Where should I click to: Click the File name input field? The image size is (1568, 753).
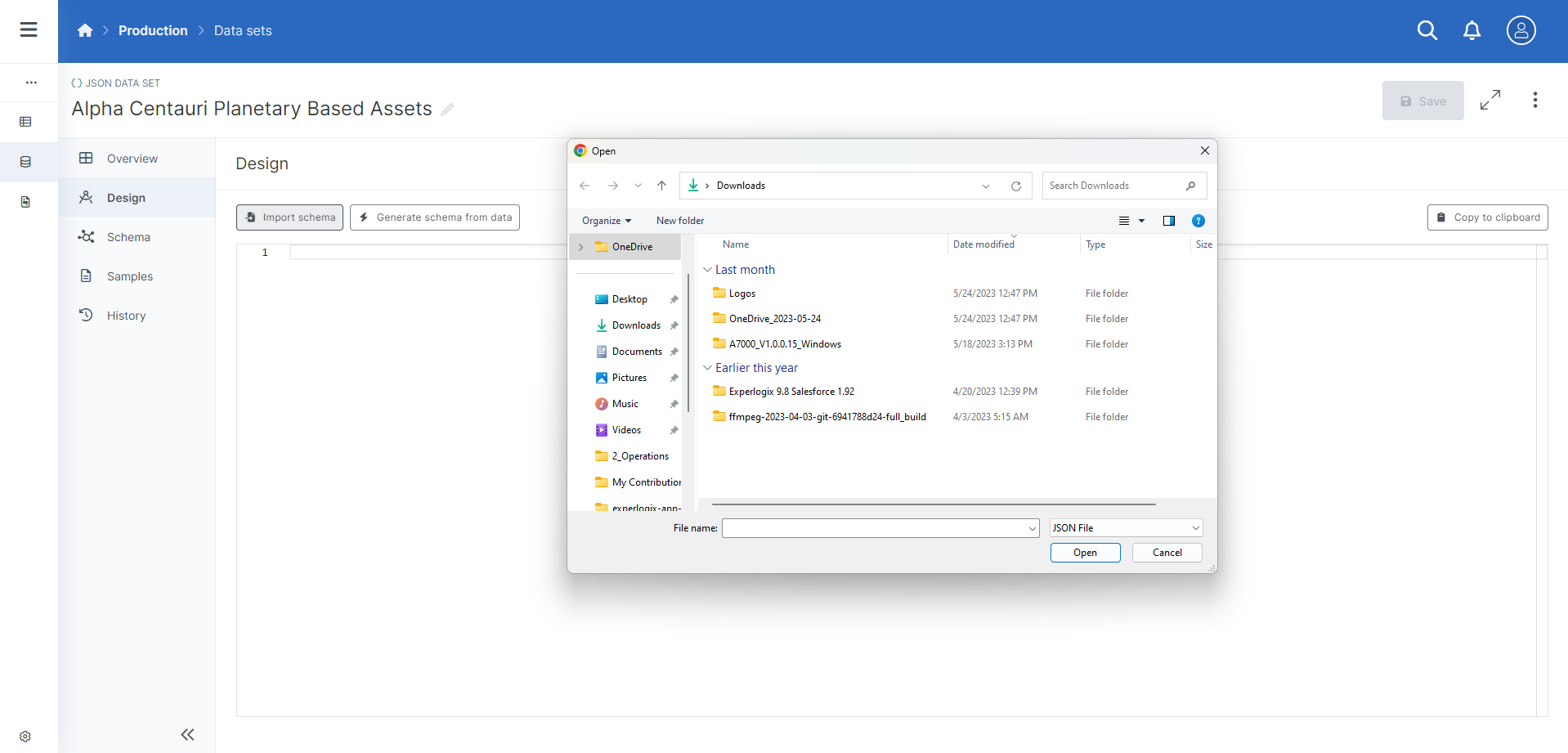click(x=873, y=528)
